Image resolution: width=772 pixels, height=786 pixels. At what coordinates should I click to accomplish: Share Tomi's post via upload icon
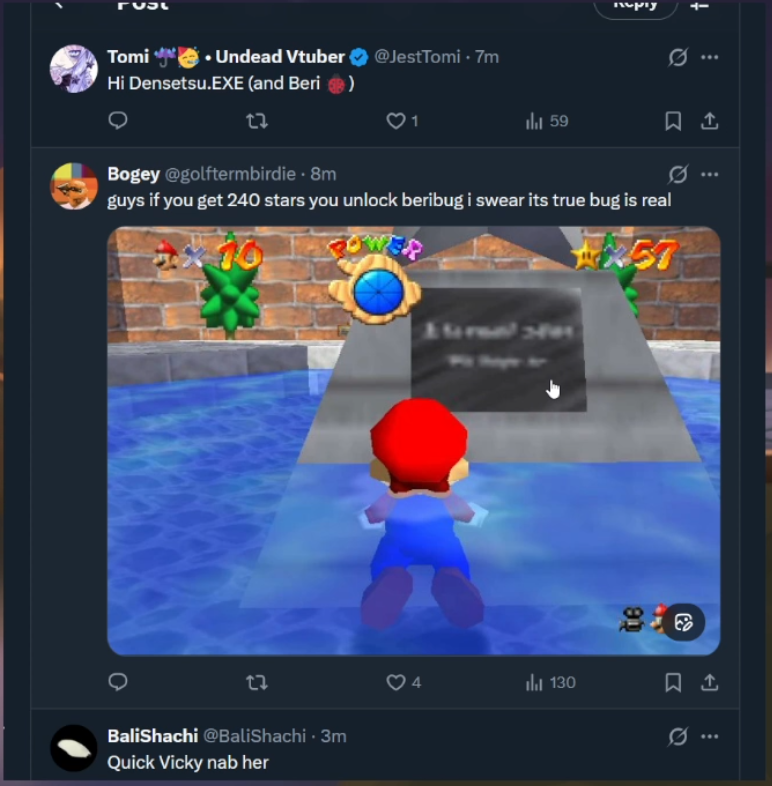click(709, 121)
